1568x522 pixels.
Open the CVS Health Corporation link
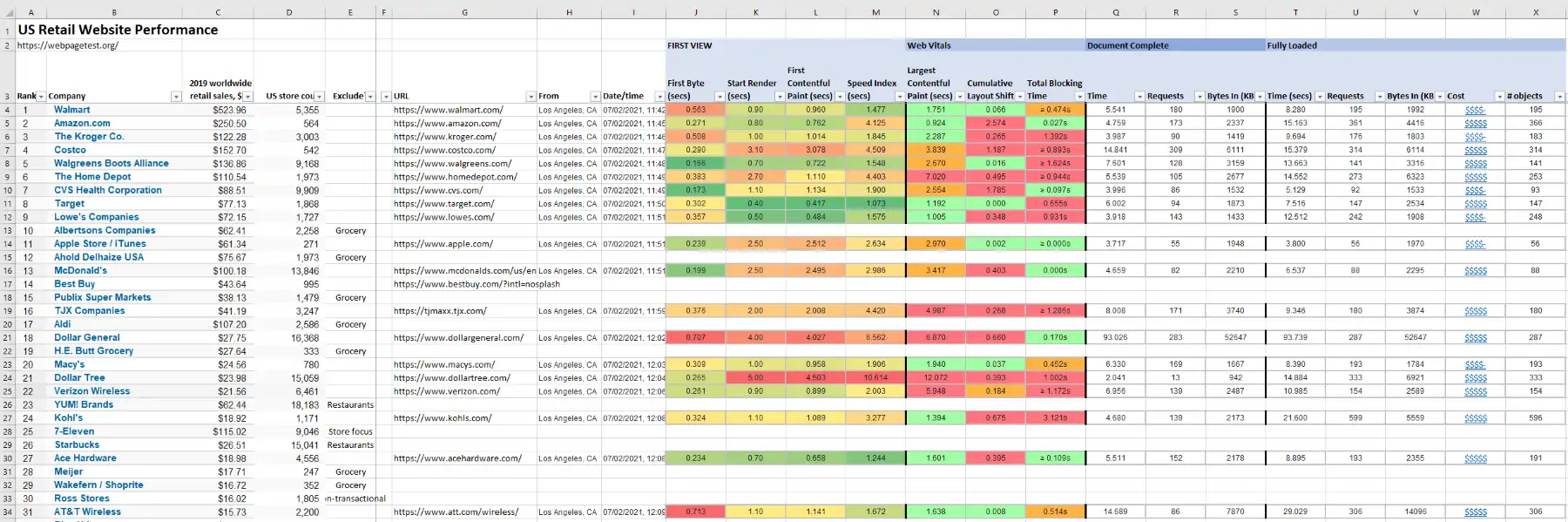pyautogui.click(x=108, y=190)
